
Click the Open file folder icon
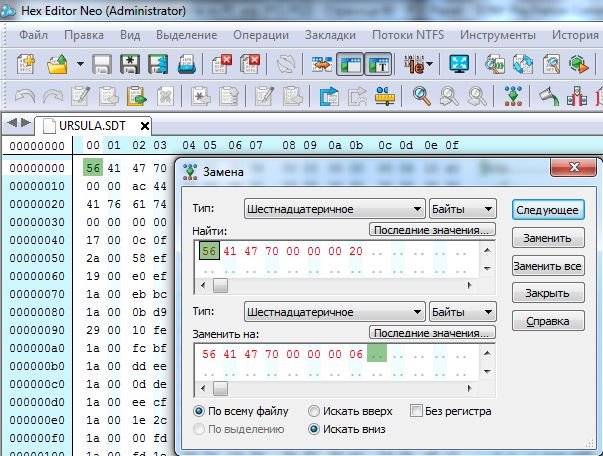click(57, 64)
